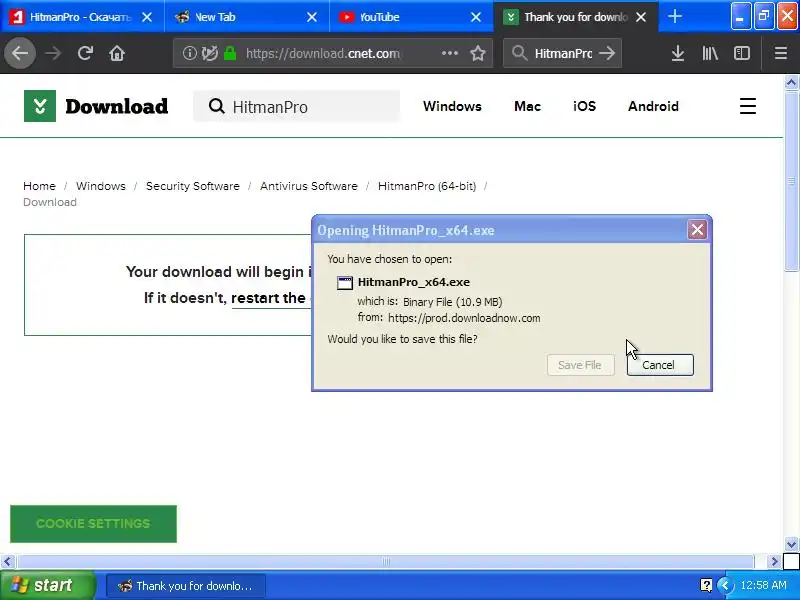Expand hidden system tray icons

coord(726,585)
